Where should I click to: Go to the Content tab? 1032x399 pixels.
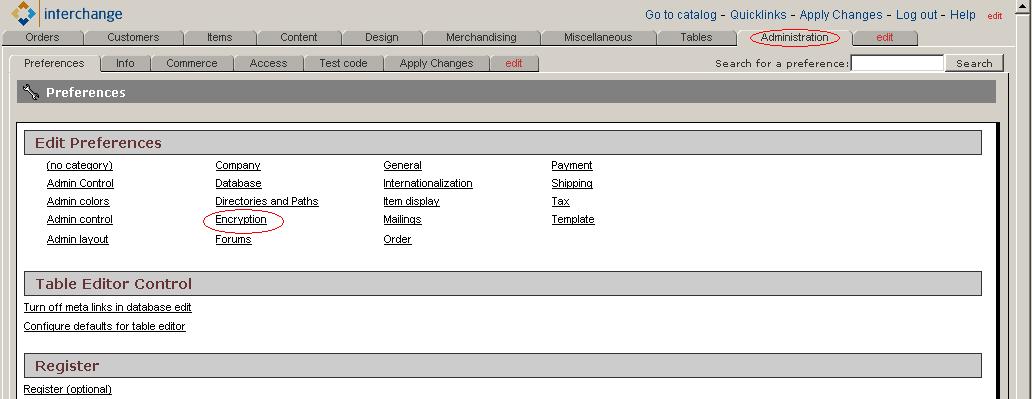coord(298,38)
